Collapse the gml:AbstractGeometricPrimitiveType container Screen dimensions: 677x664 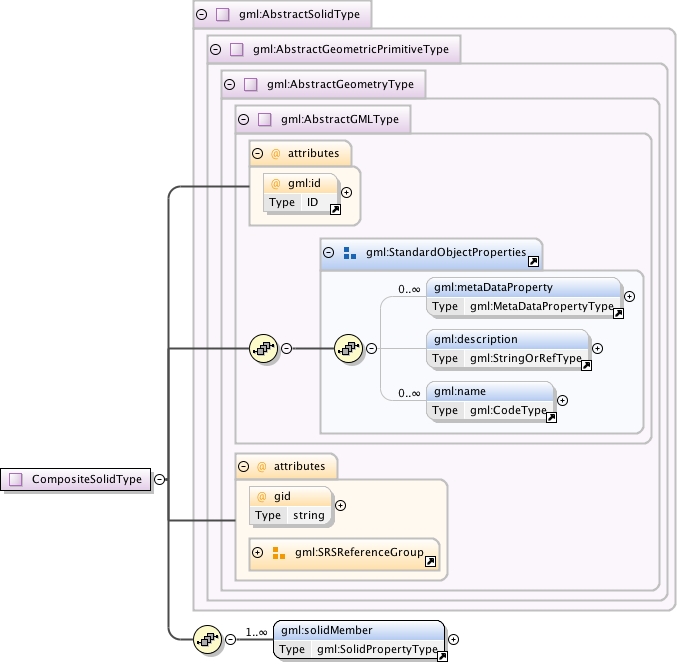pos(215,49)
